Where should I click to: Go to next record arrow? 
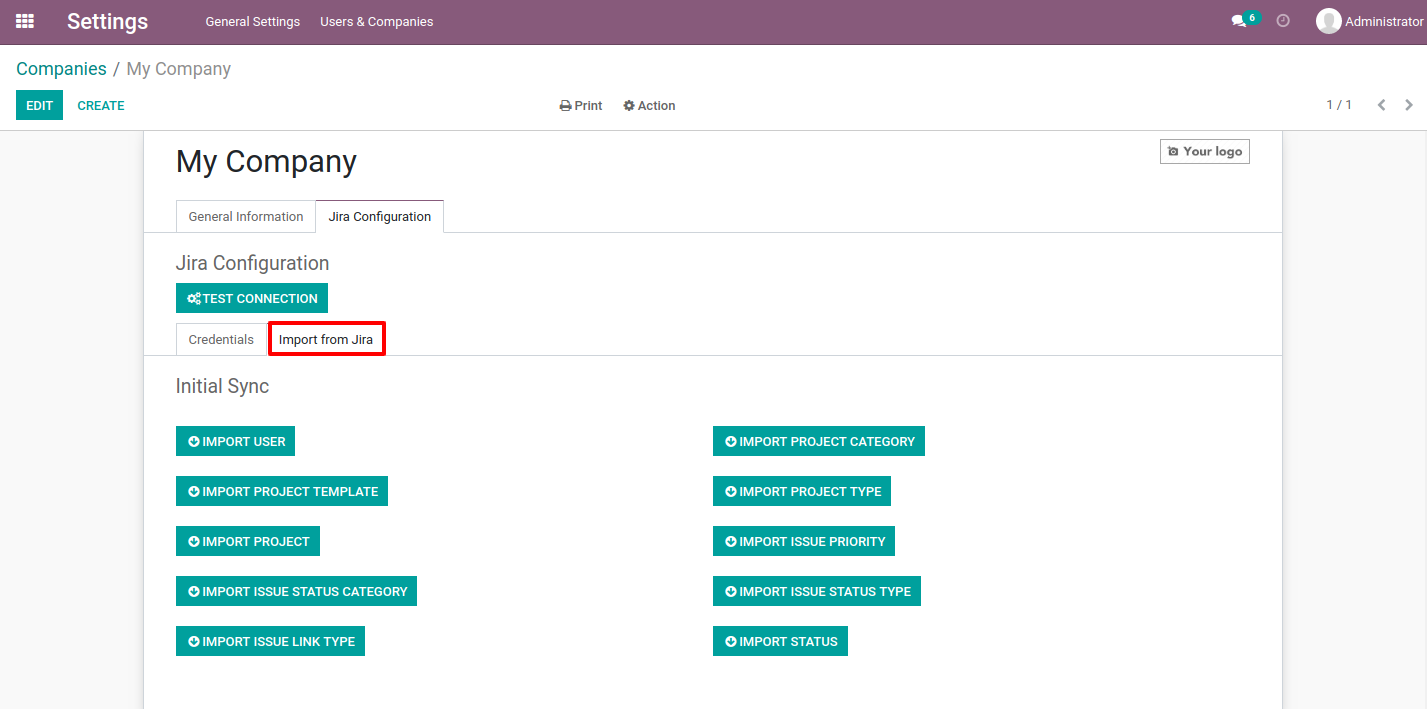(1409, 105)
